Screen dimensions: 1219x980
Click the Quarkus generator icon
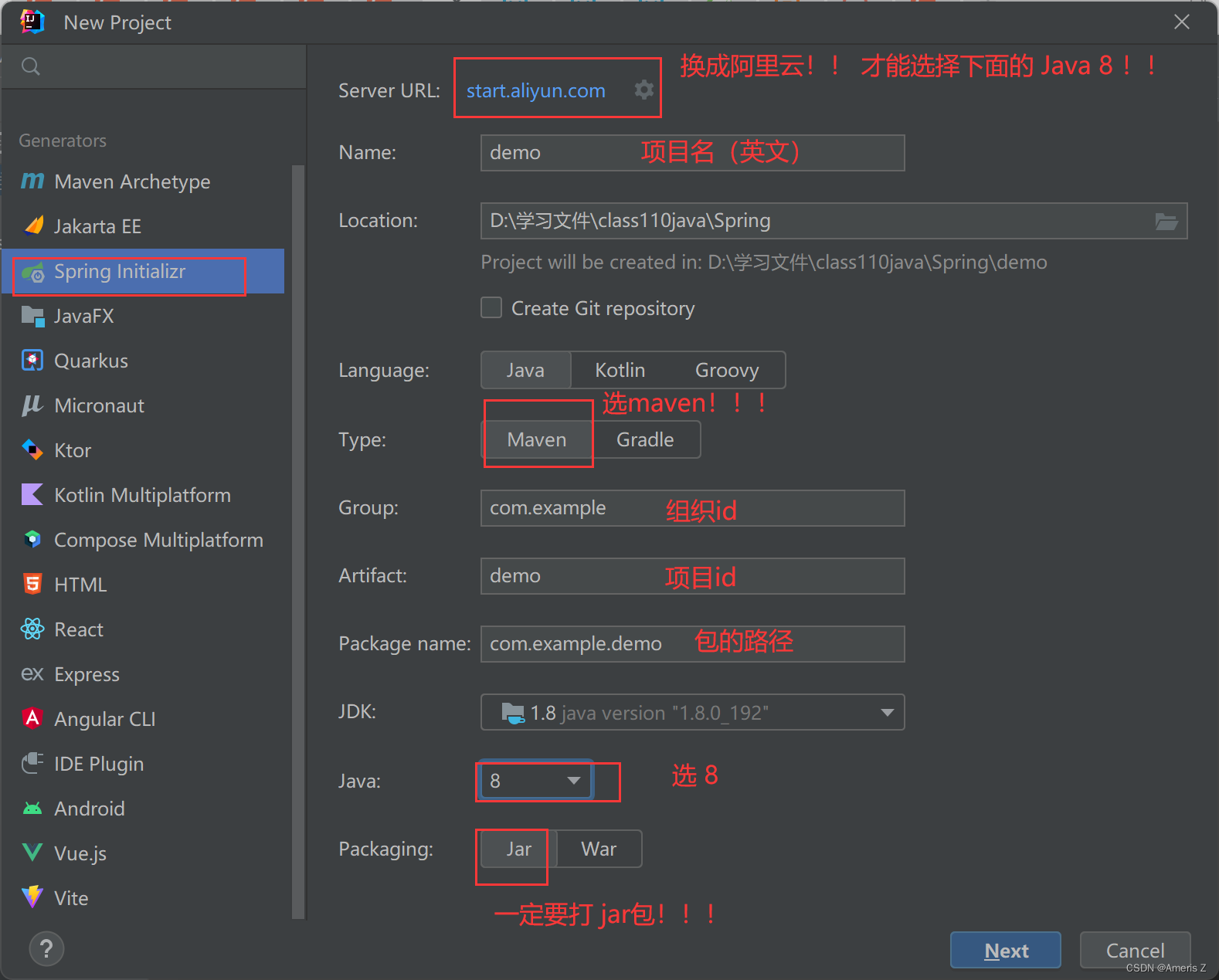click(32, 361)
